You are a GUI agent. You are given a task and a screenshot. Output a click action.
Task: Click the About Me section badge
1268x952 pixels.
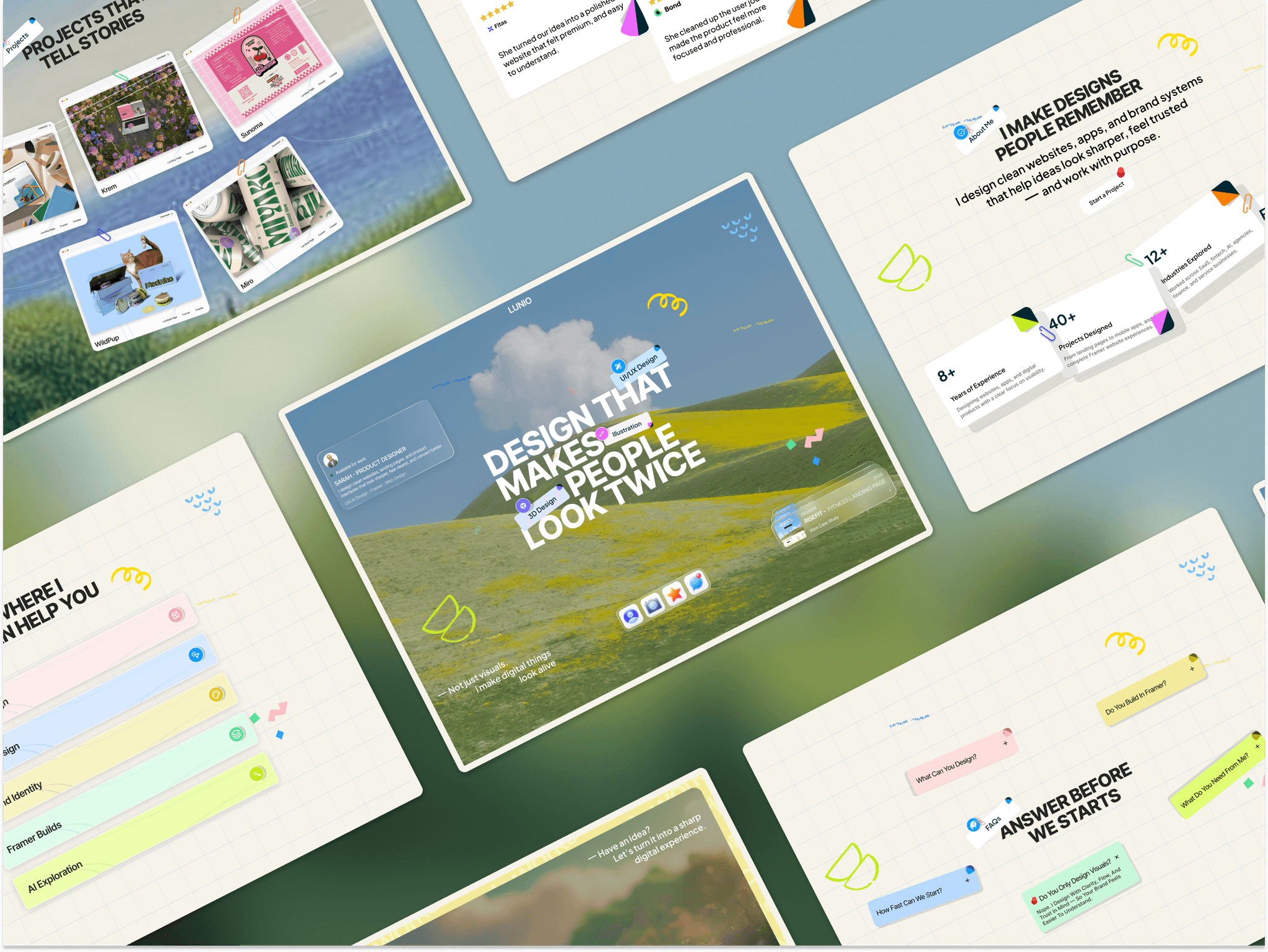[981, 130]
